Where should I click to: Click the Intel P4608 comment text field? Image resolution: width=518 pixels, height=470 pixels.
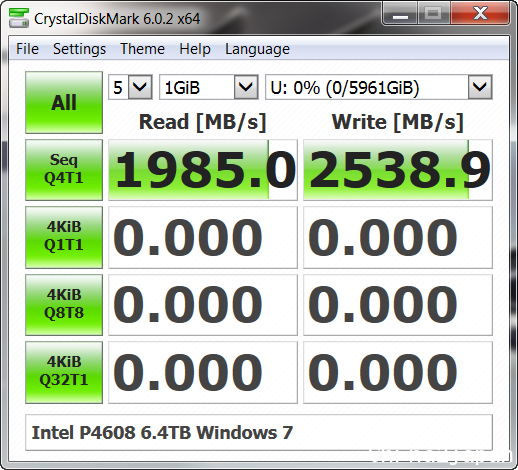pyautogui.click(x=259, y=433)
